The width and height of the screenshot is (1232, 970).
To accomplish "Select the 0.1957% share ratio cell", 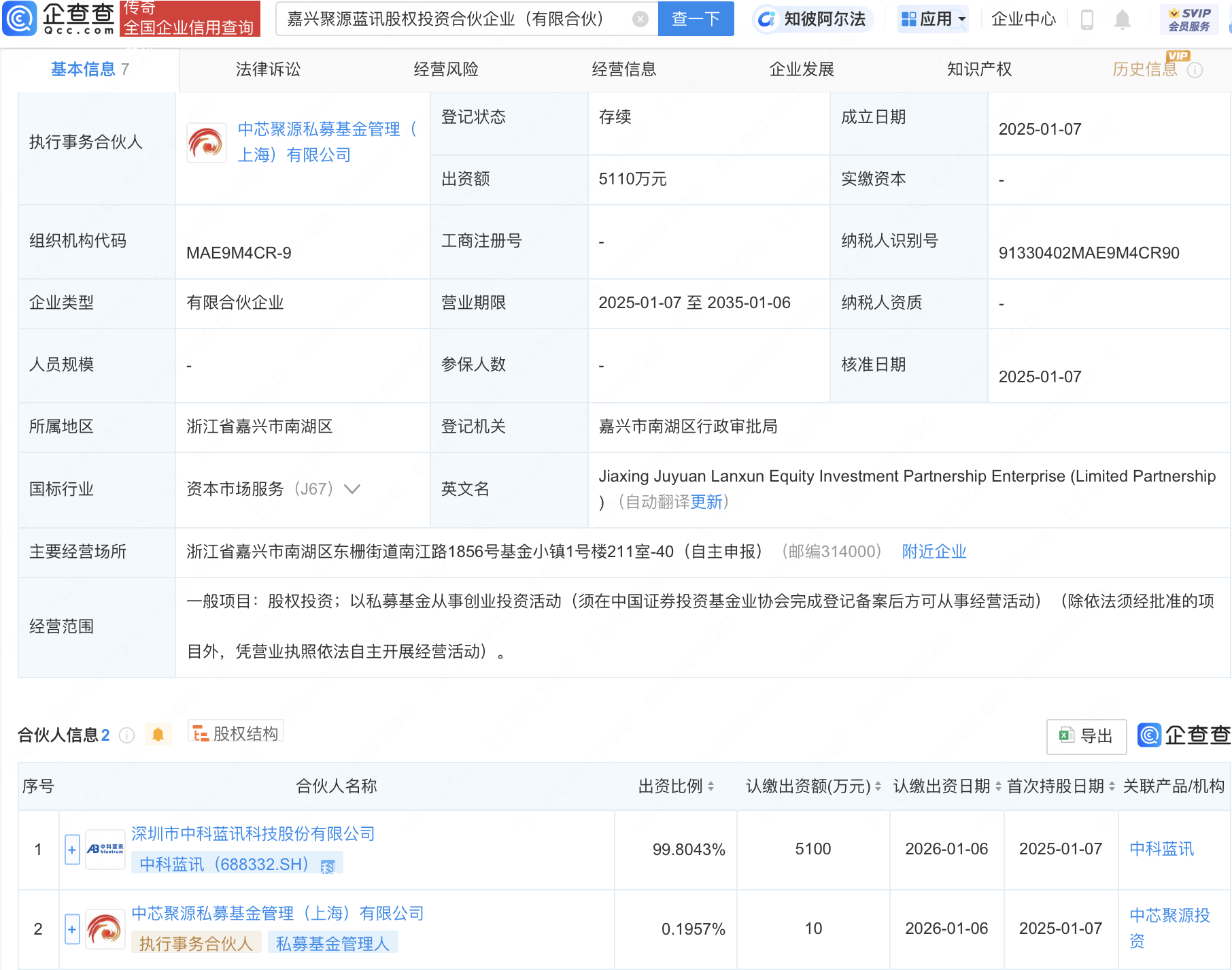I will [x=694, y=929].
